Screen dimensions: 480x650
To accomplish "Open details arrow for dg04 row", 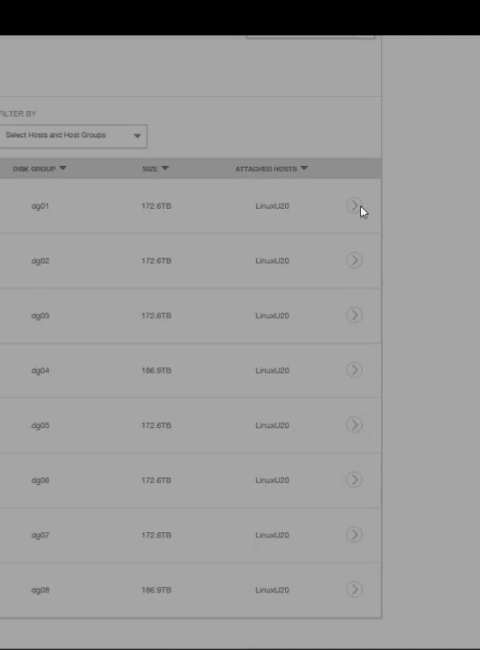I will coord(354,370).
